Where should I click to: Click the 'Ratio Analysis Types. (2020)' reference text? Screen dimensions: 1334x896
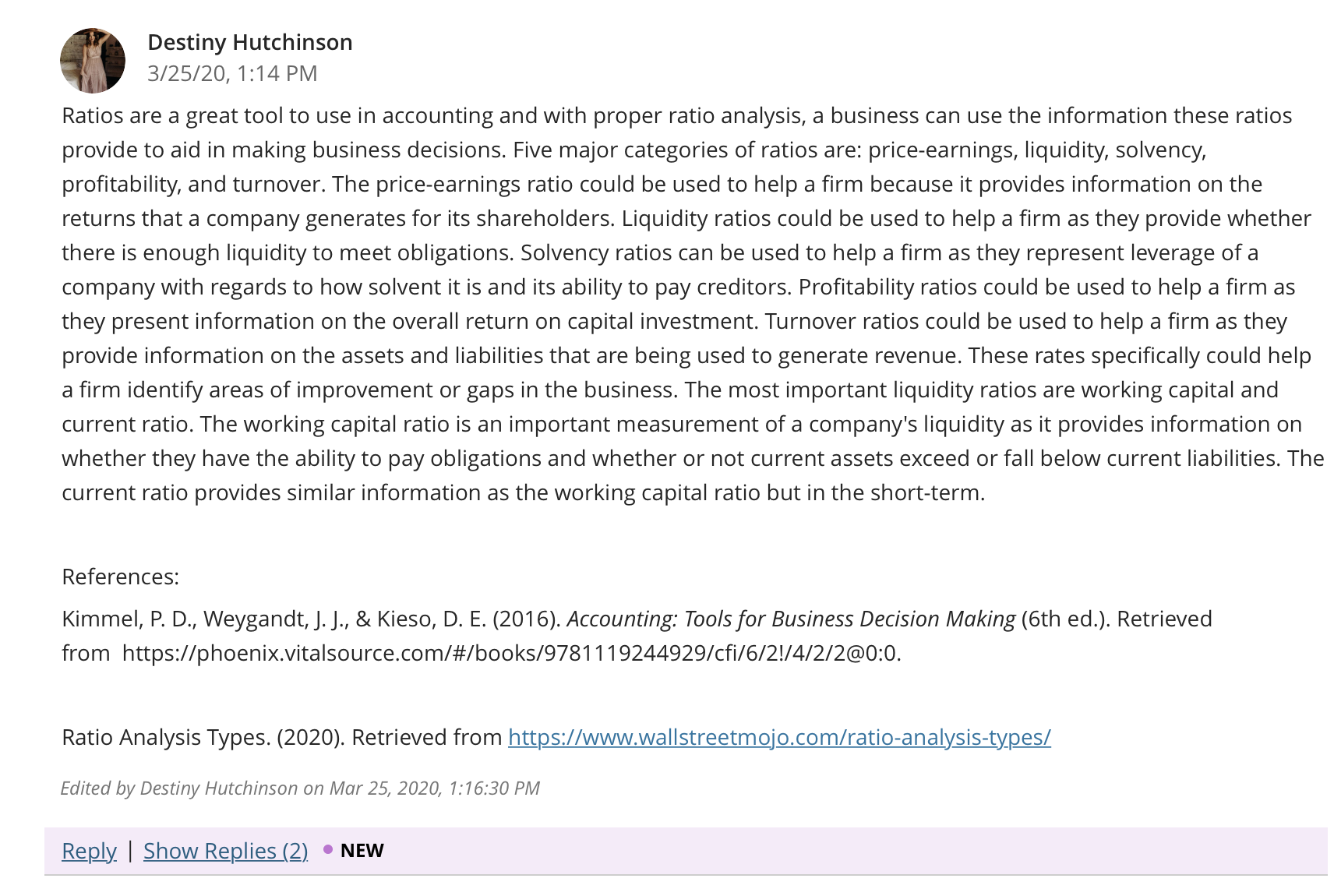[x=203, y=737]
